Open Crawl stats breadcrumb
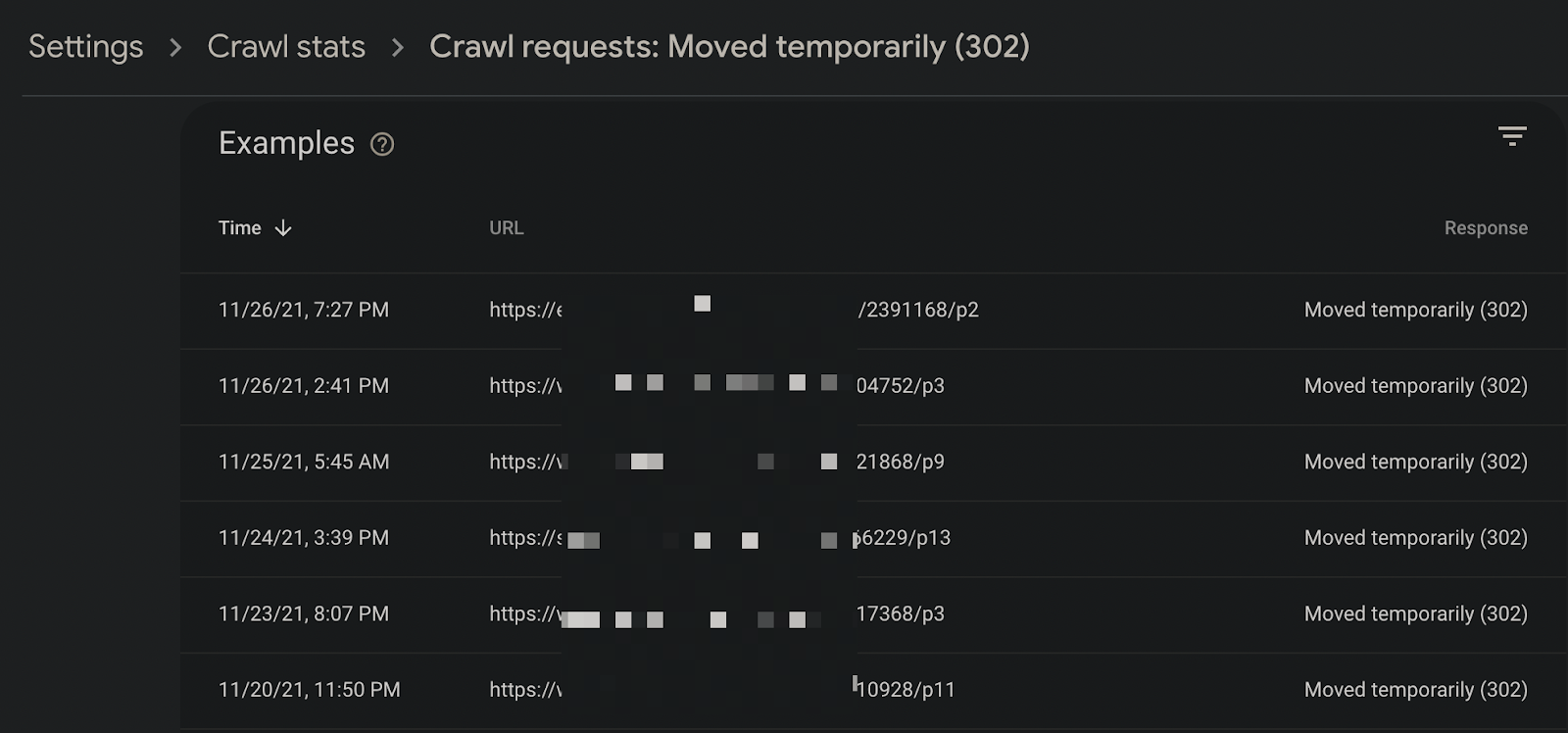Viewport: 1568px width, 733px height. coord(286,46)
